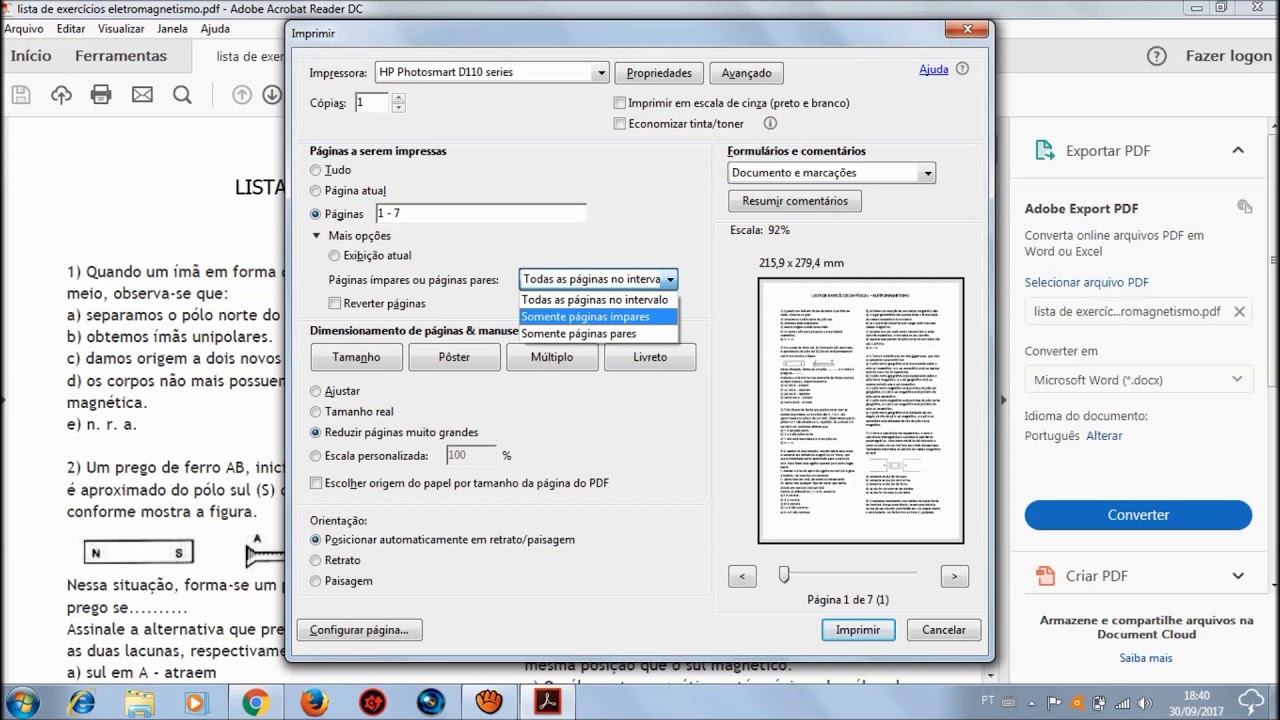Open the Arquivo menu
The height and width of the screenshot is (720, 1280).
[x=24, y=29]
